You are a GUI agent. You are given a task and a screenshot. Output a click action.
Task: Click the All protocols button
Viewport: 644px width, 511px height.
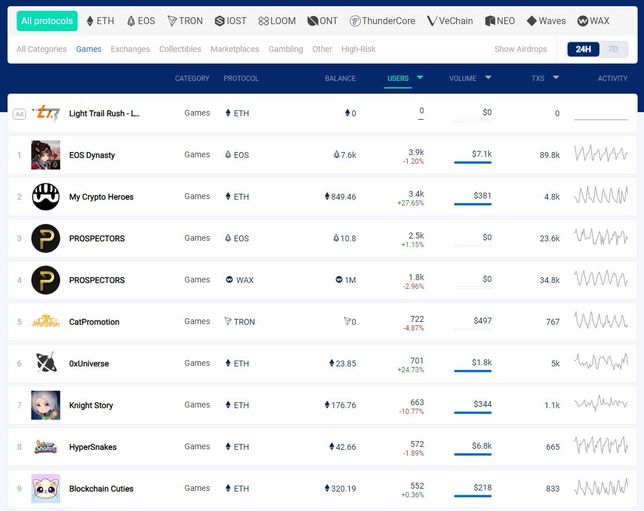coord(47,21)
